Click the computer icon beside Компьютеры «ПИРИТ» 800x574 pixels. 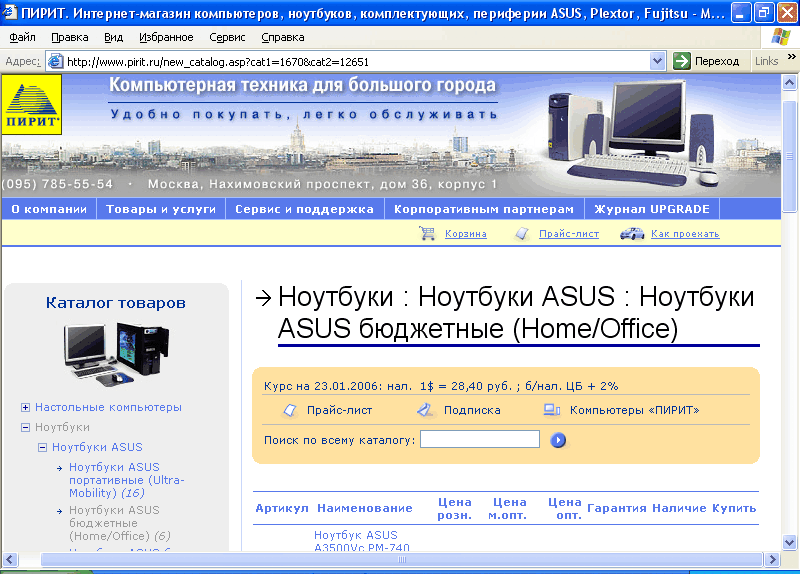[552, 410]
